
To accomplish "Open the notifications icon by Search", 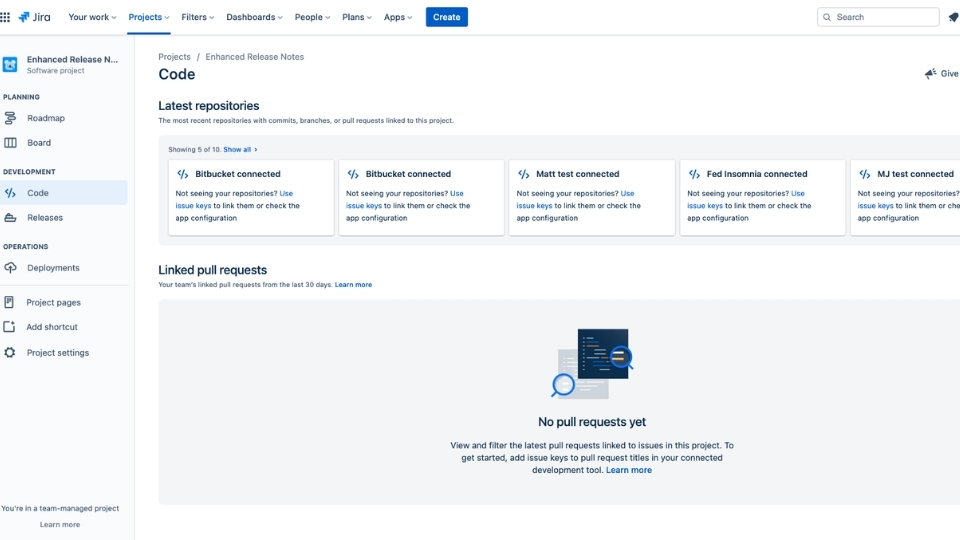I will click(953, 17).
